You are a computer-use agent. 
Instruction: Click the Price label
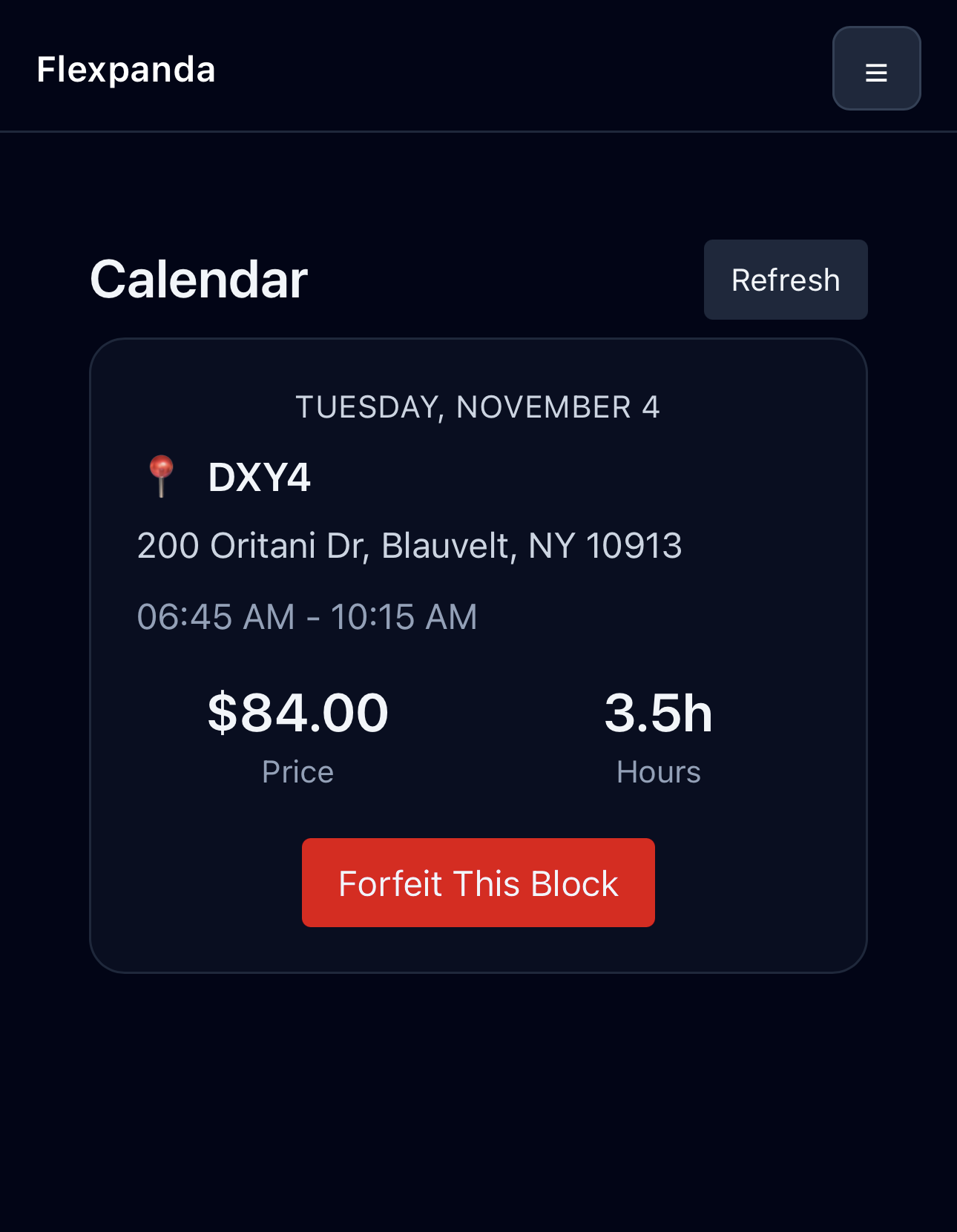297,772
